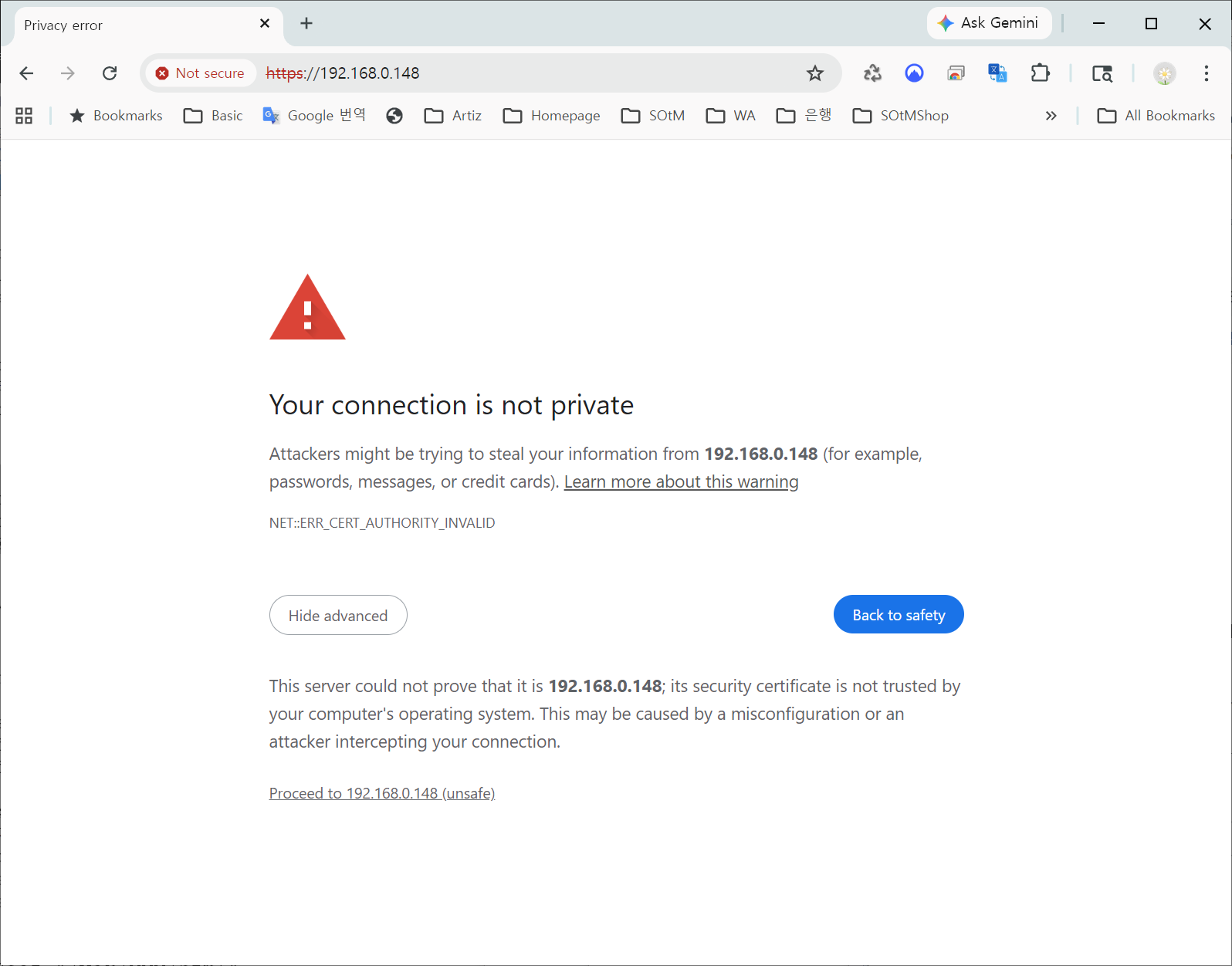This screenshot has width=1232, height=966.
Task: Click Proceed to 192.168.0.148 (unsafe) link
Action: pyautogui.click(x=382, y=793)
